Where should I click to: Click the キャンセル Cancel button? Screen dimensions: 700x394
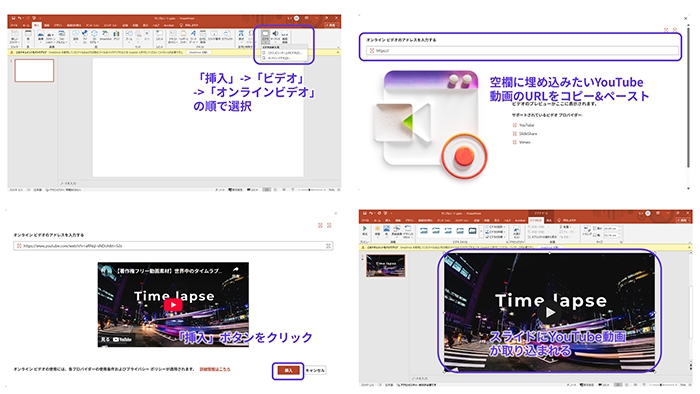(315, 370)
